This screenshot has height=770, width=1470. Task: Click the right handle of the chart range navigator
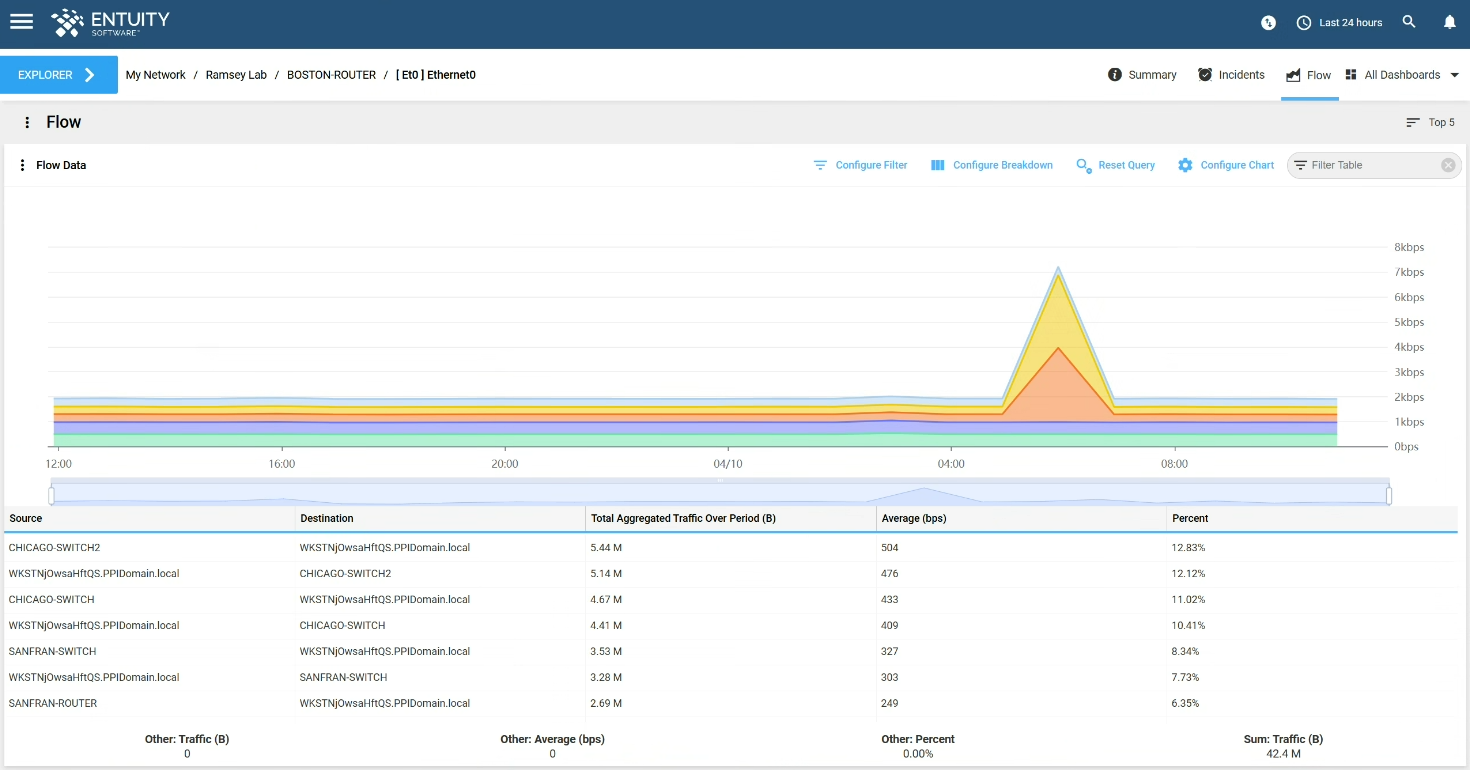coord(1388,495)
